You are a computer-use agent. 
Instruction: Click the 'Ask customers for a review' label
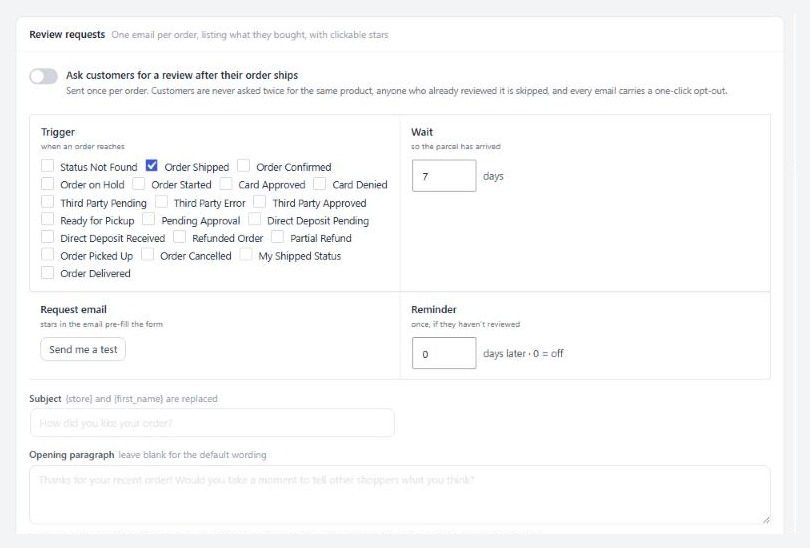[x=182, y=75]
